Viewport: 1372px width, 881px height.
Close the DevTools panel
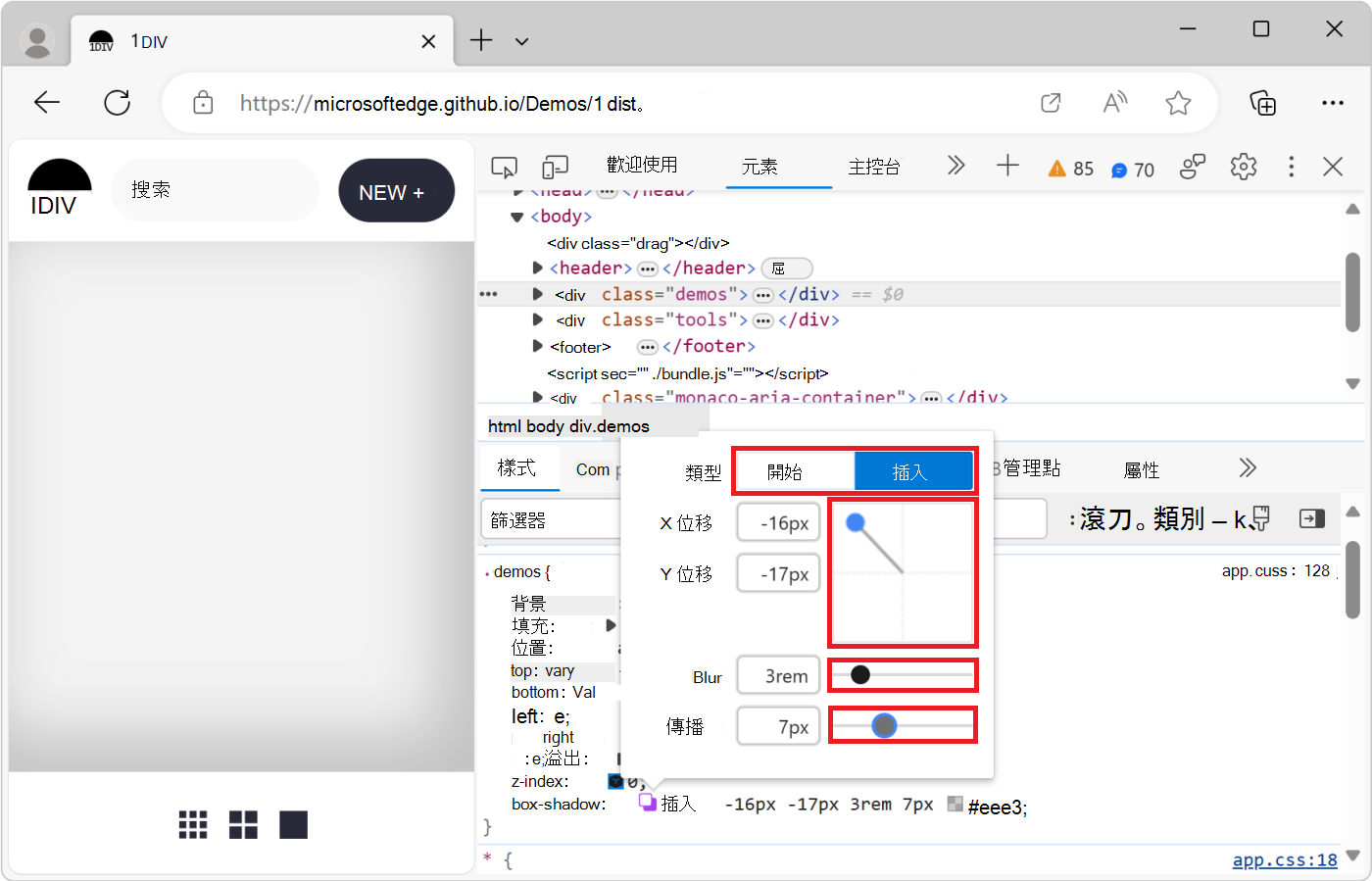[x=1333, y=167]
